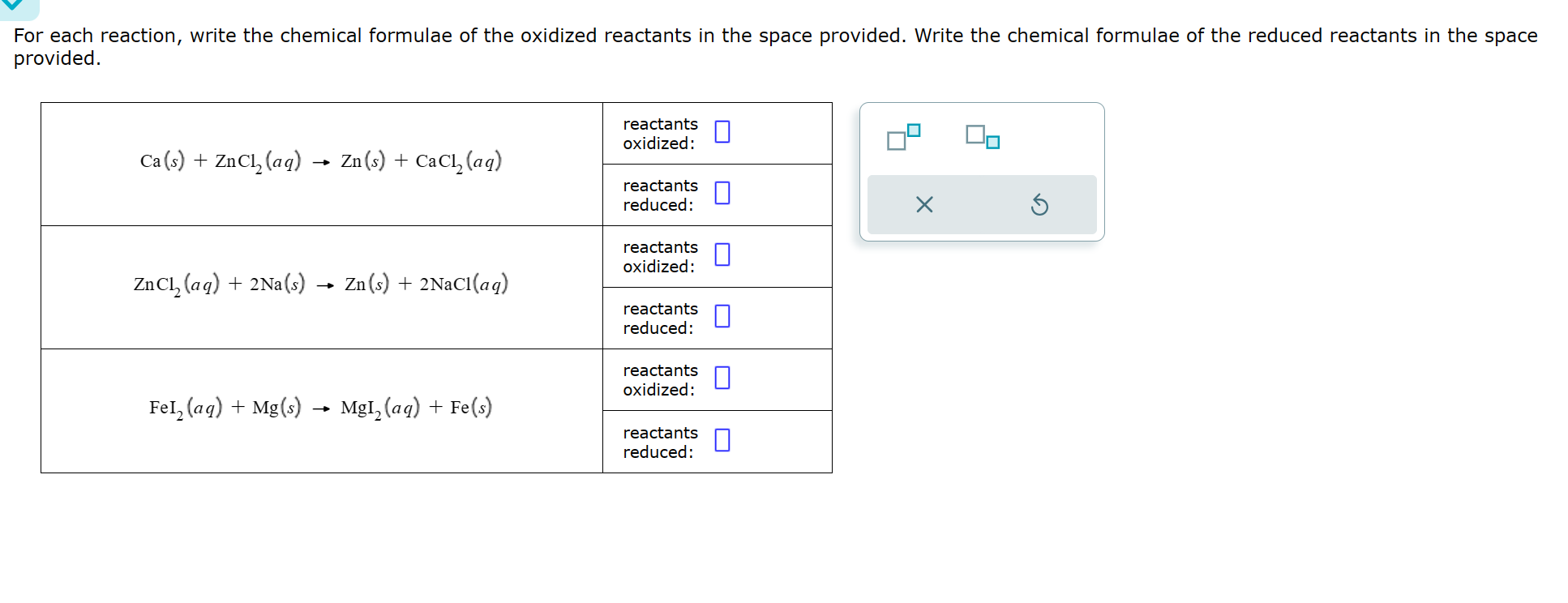
Task: Click oxidized reactants box for ZnCl2 Na reaction
Action: click(x=722, y=256)
